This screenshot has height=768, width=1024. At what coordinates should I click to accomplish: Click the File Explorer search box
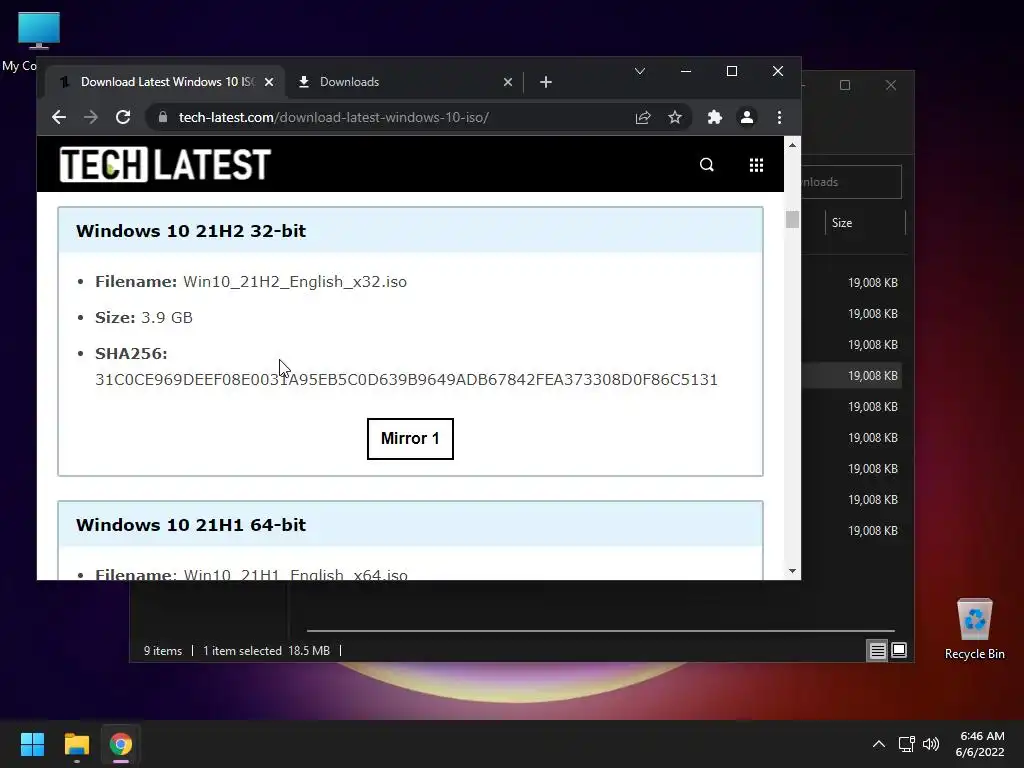[852, 182]
